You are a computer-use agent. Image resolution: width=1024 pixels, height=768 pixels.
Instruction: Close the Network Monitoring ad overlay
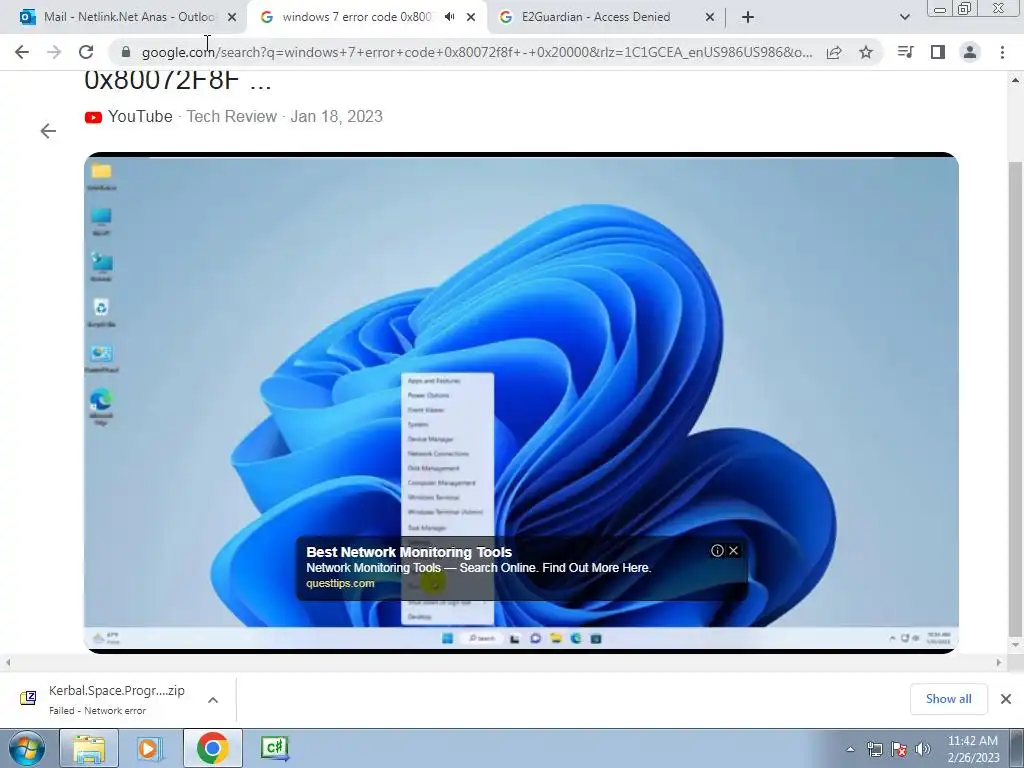coord(733,551)
